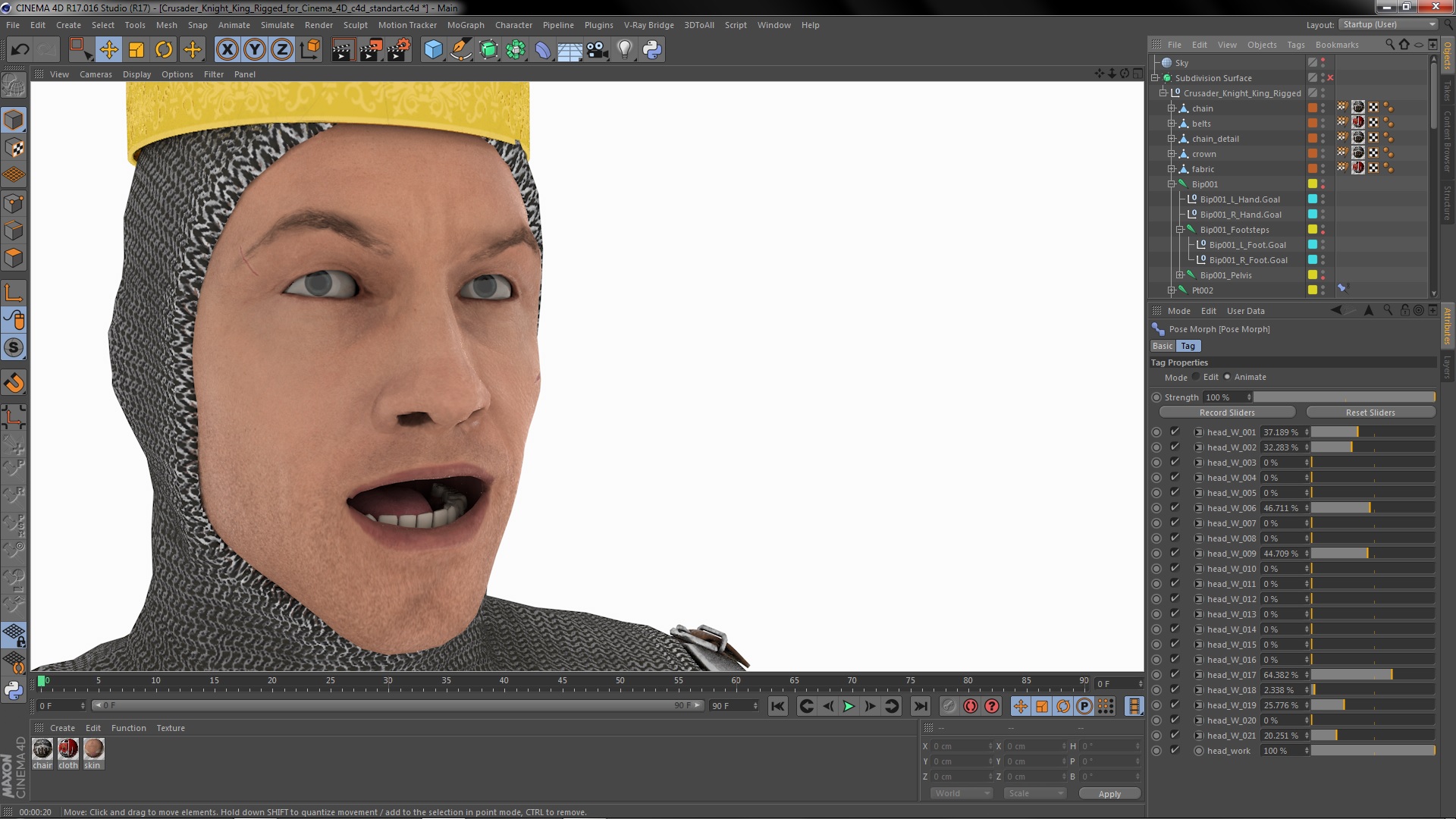This screenshot has height=819, width=1456.
Task: Collapse the Bip001 hierarchy
Action: pyautogui.click(x=1171, y=184)
